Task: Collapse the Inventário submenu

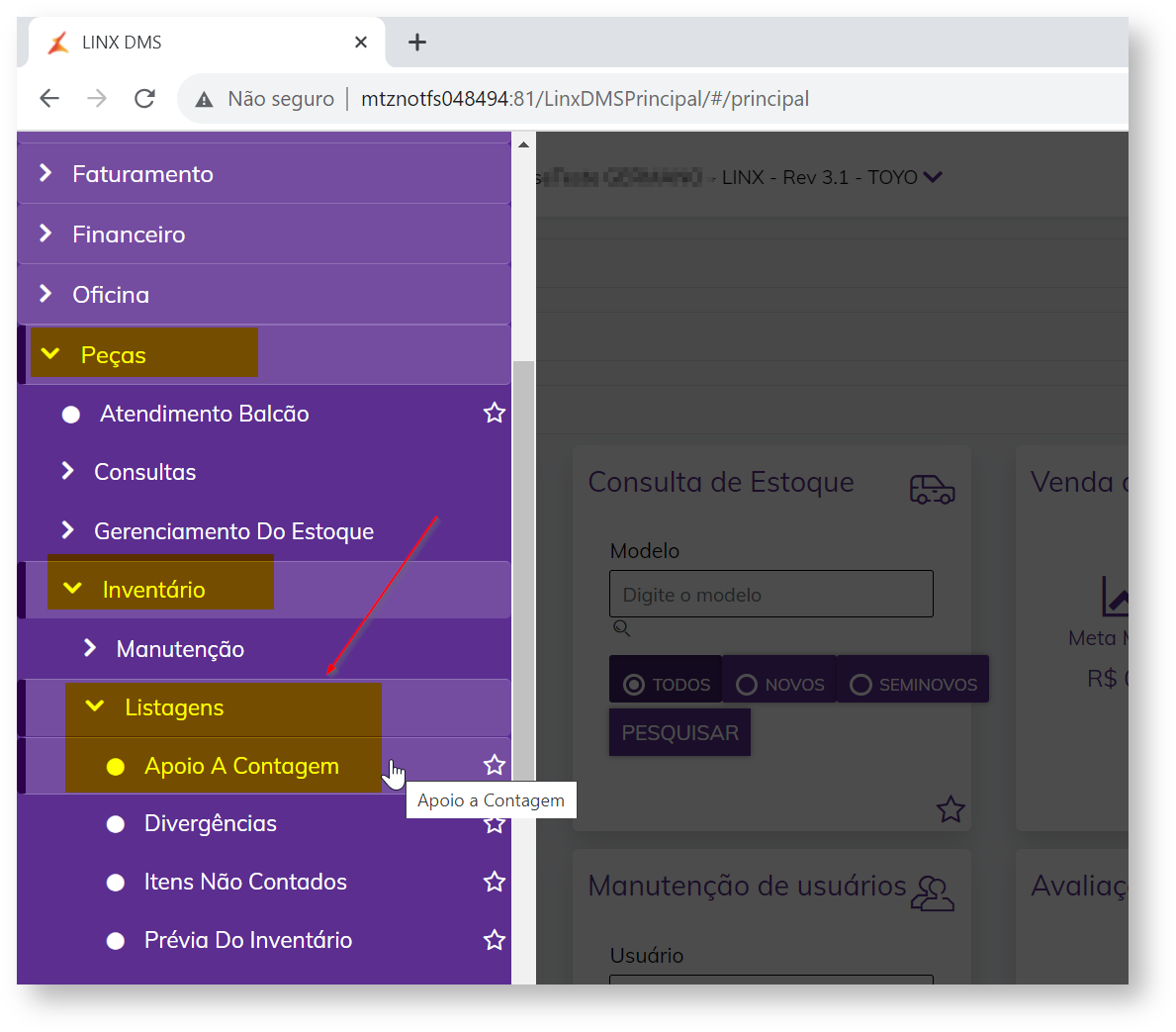Action: click(x=264, y=590)
